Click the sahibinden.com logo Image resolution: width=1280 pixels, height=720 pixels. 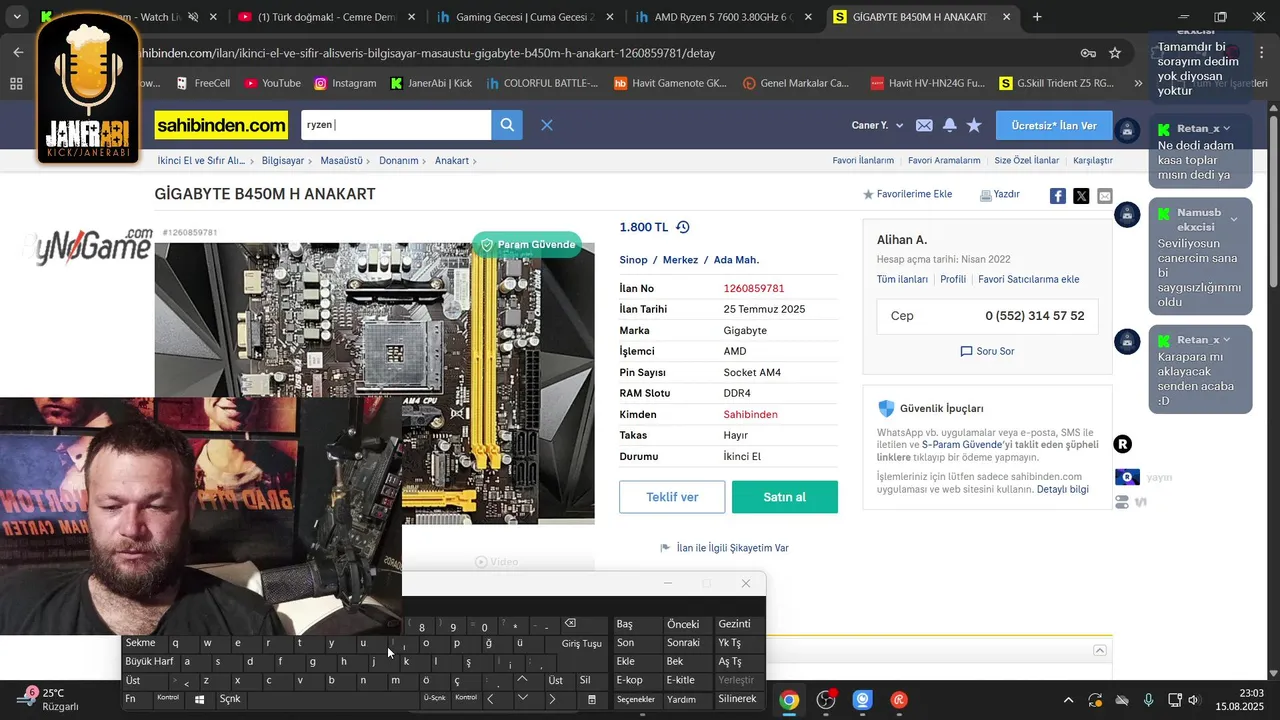pos(221,125)
